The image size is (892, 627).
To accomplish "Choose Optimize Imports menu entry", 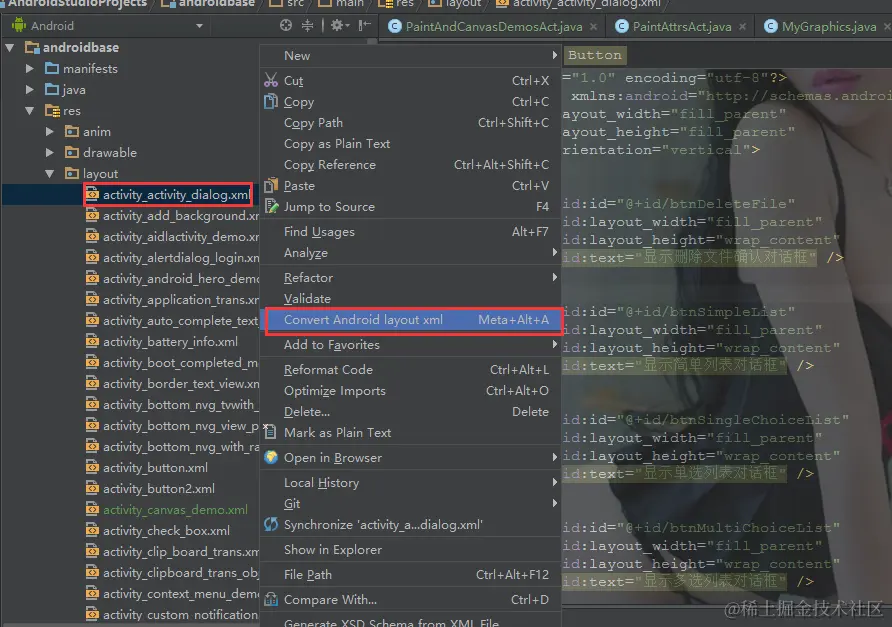I will (x=411, y=391).
